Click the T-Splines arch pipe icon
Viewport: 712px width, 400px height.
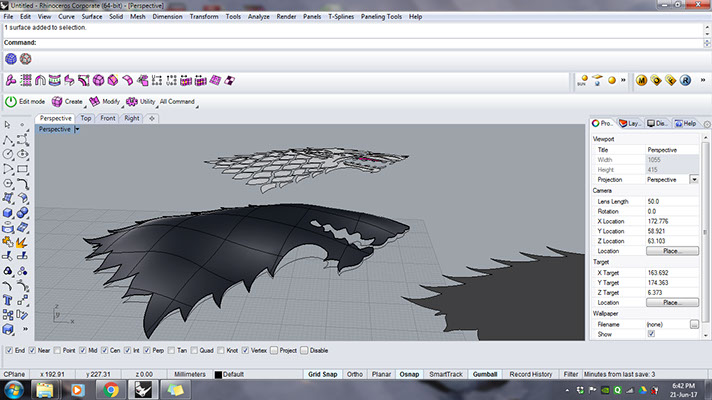40,80
